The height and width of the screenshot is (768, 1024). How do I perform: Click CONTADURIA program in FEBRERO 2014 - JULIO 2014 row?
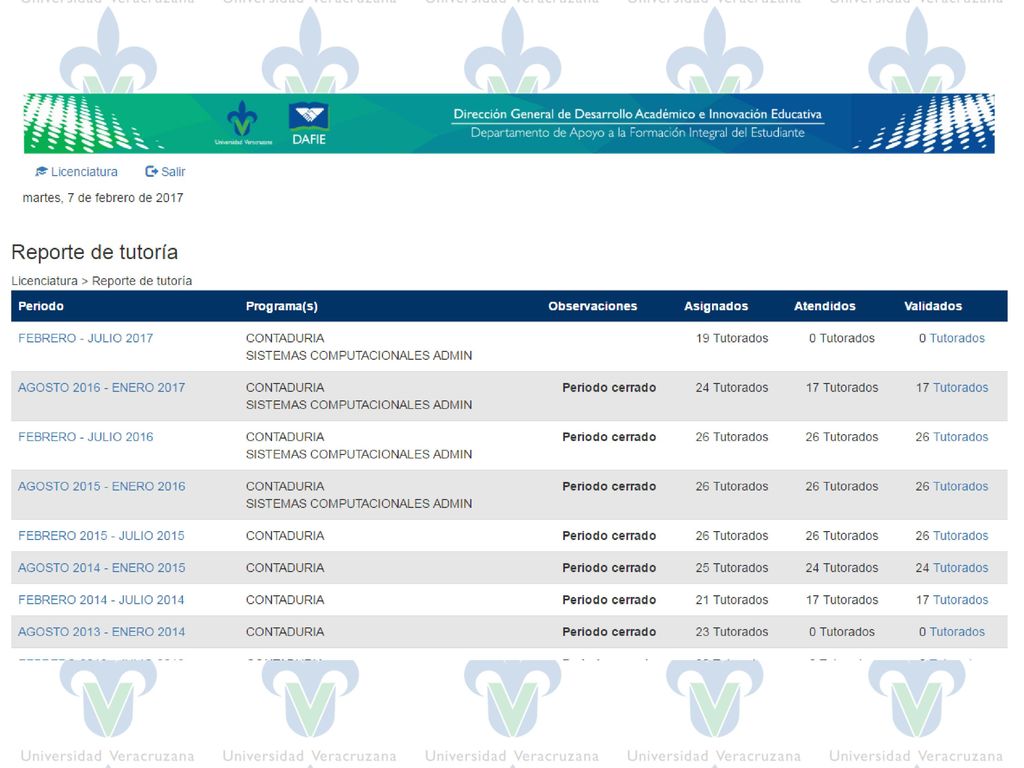[x=285, y=600]
